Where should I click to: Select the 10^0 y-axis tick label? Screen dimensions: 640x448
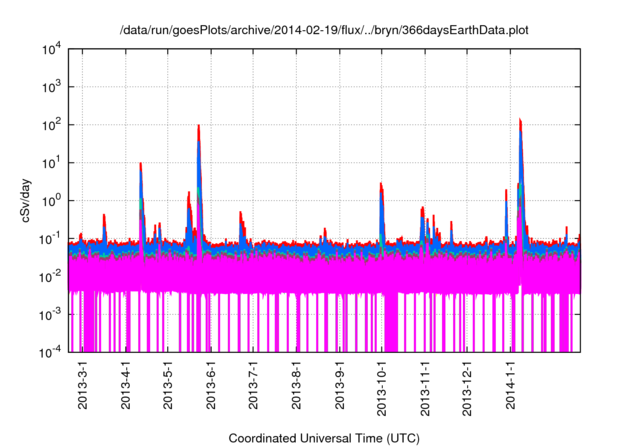[54, 200]
